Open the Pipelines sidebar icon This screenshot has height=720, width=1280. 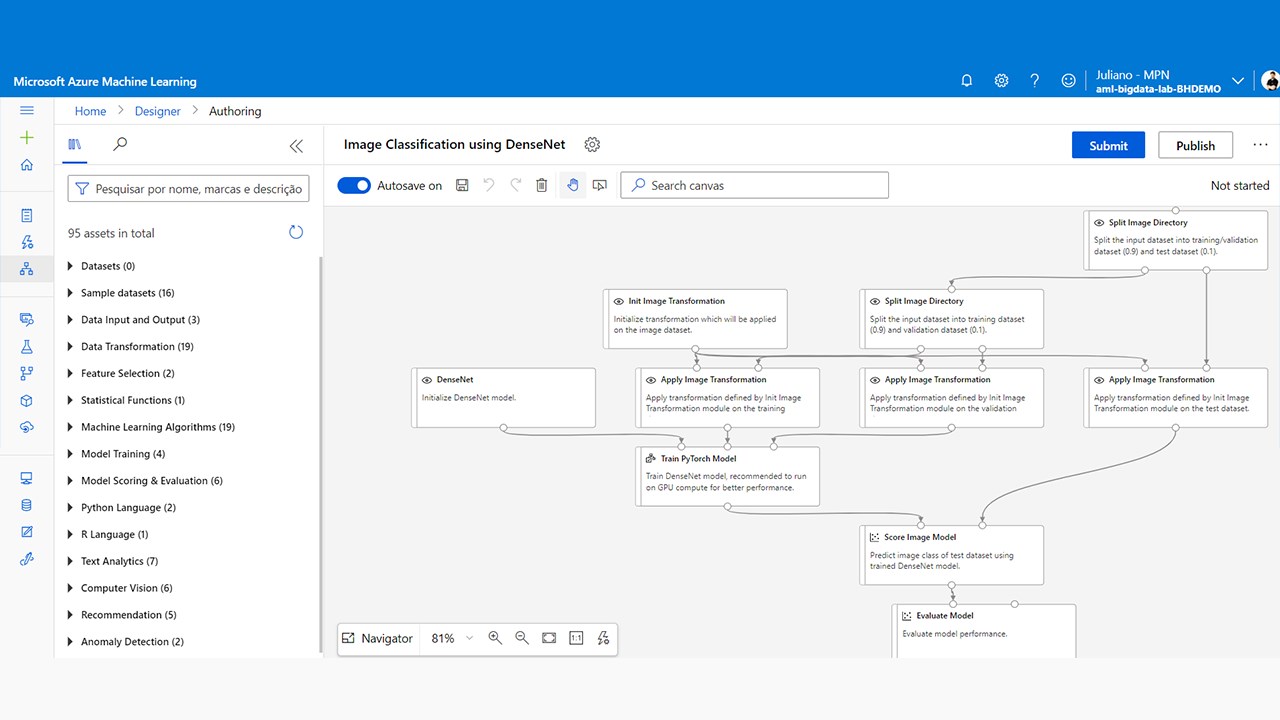(x=27, y=374)
